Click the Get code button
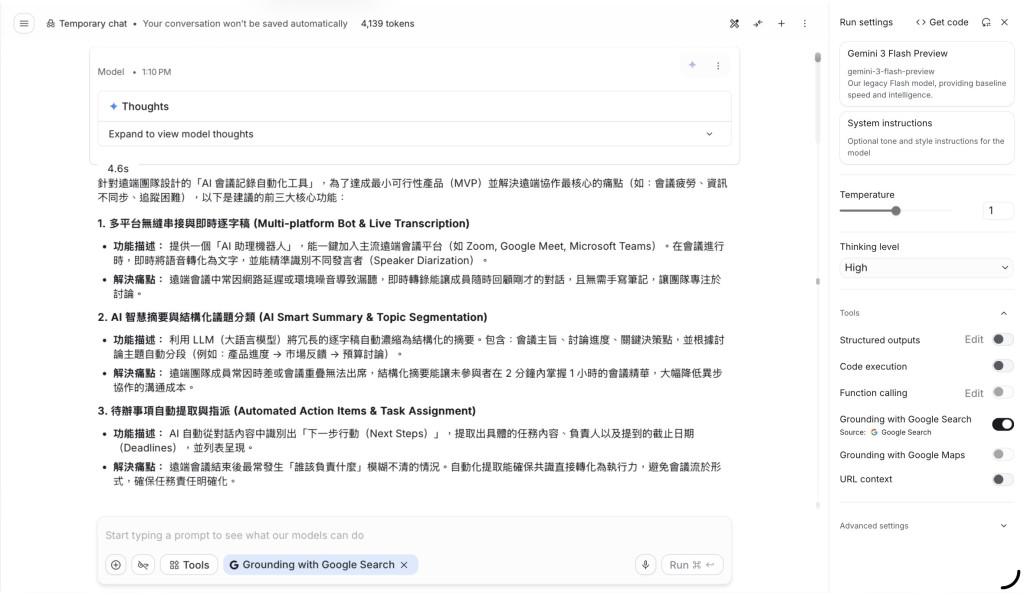 click(942, 22)
